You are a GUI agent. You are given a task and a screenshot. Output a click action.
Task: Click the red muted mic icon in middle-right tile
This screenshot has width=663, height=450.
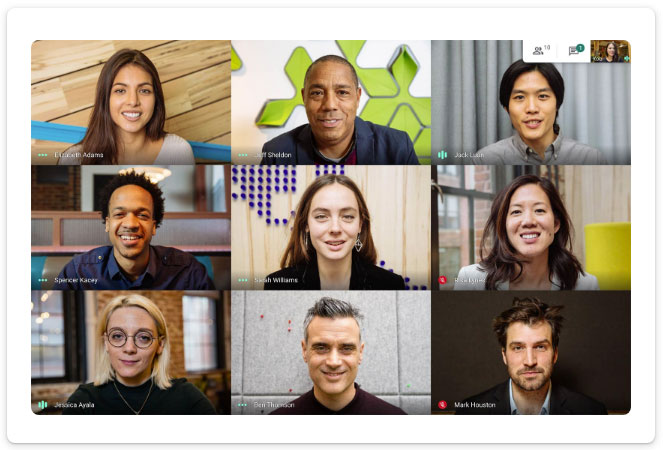coord(442,280)
